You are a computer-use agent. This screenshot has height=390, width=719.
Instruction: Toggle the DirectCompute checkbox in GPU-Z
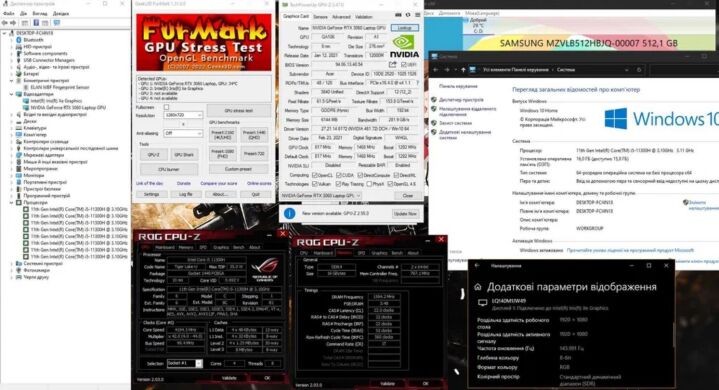(x=360, y=175)
